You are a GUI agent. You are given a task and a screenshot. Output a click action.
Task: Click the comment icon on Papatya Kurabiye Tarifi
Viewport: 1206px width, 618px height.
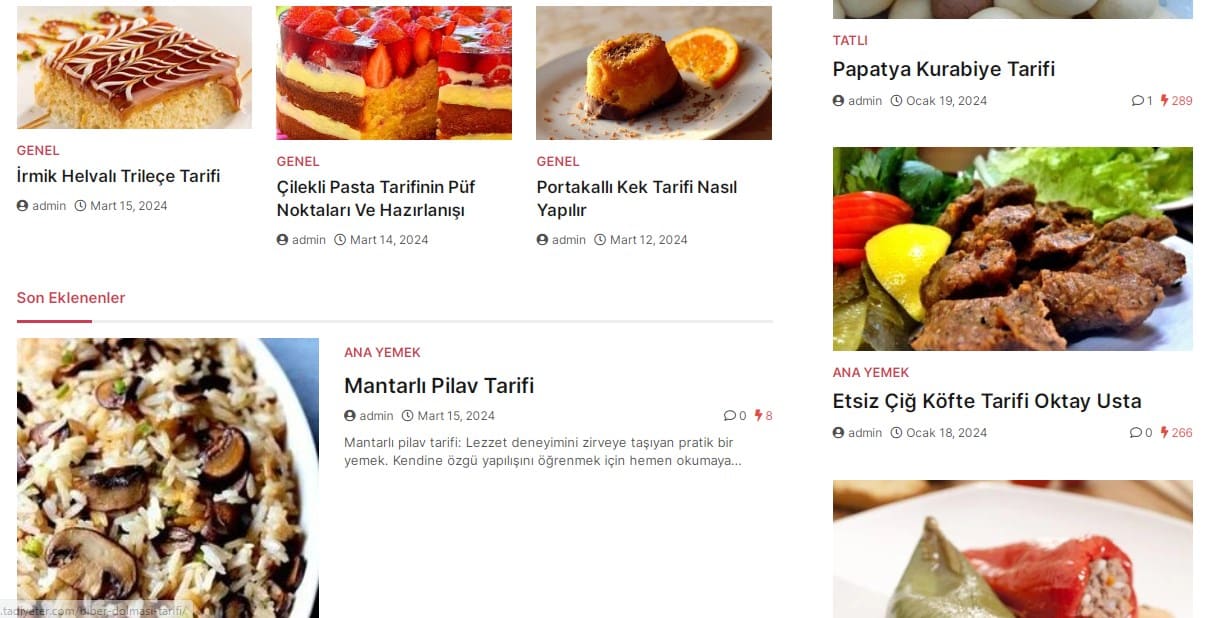(1137, 101)
